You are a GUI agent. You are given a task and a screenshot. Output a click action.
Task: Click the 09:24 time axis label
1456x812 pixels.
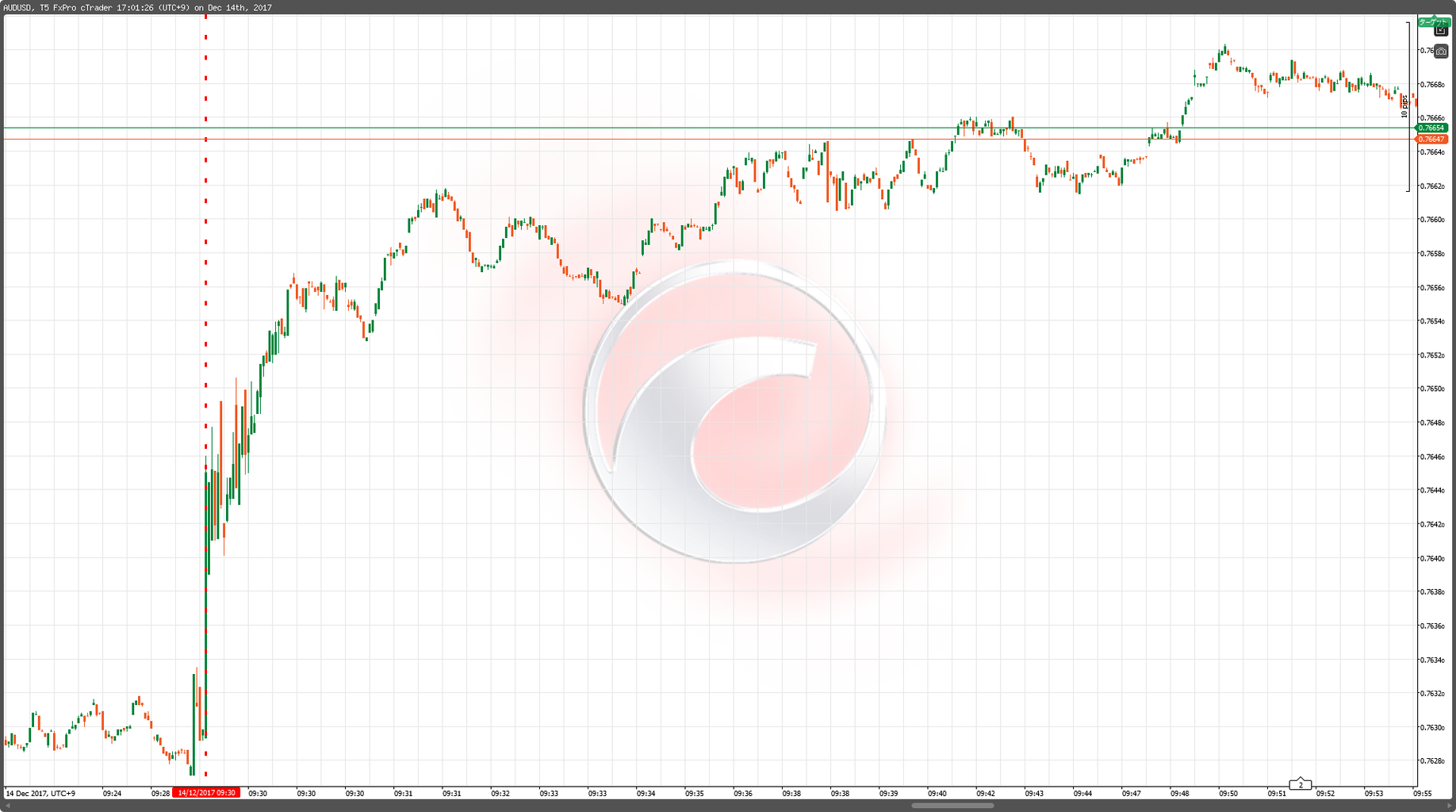point(112,793)
